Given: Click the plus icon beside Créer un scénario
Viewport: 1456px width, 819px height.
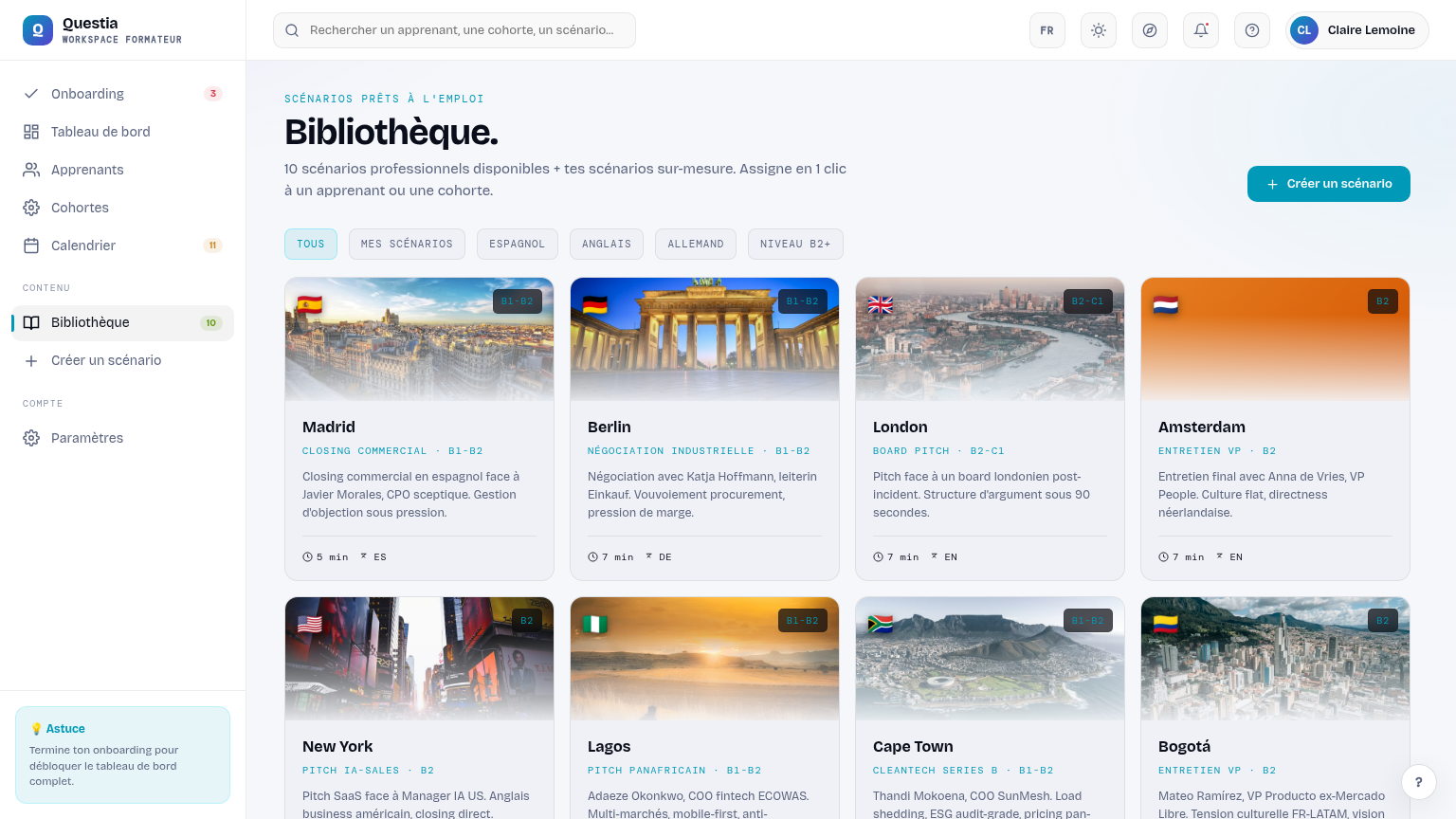Looking at the screenshot, I should point(31,360).
